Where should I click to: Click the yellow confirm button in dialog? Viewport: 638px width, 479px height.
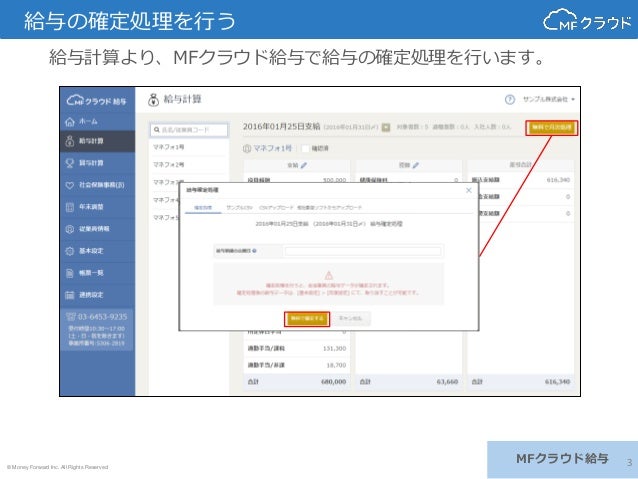[x=307, y=319]
